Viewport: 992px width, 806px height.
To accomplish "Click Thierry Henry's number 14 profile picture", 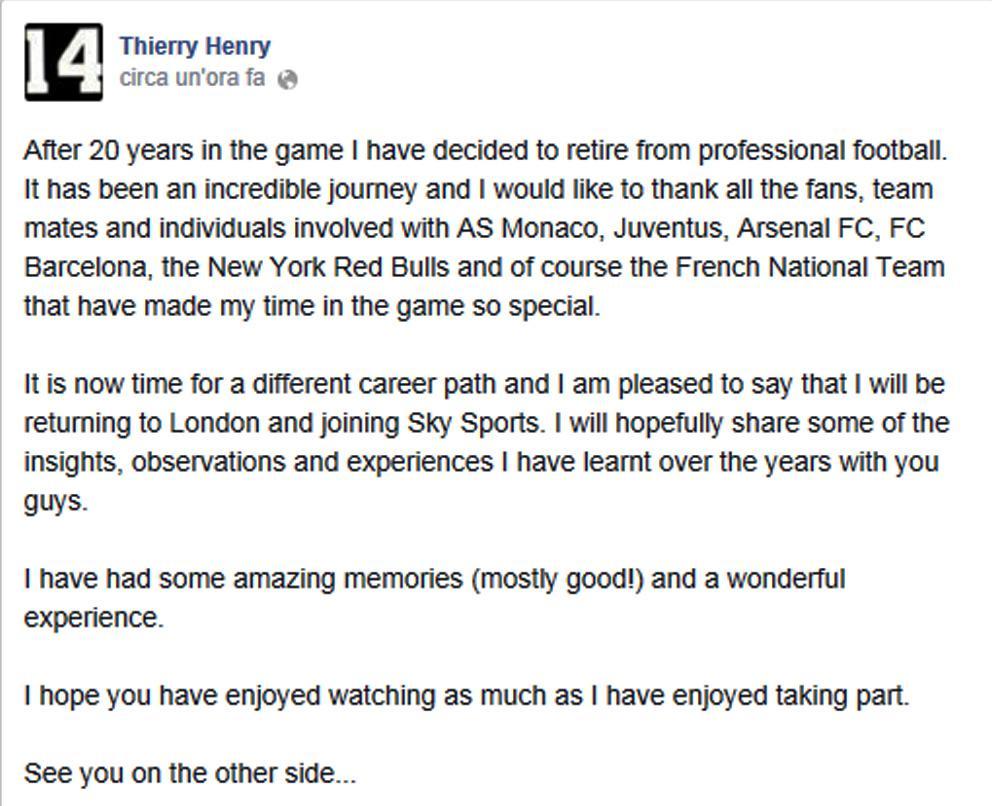I will (62, 62).
